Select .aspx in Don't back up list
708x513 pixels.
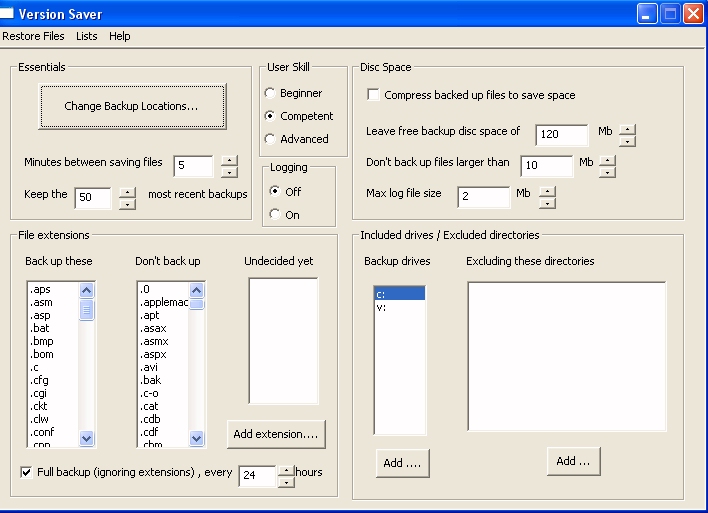click(163, 354)
